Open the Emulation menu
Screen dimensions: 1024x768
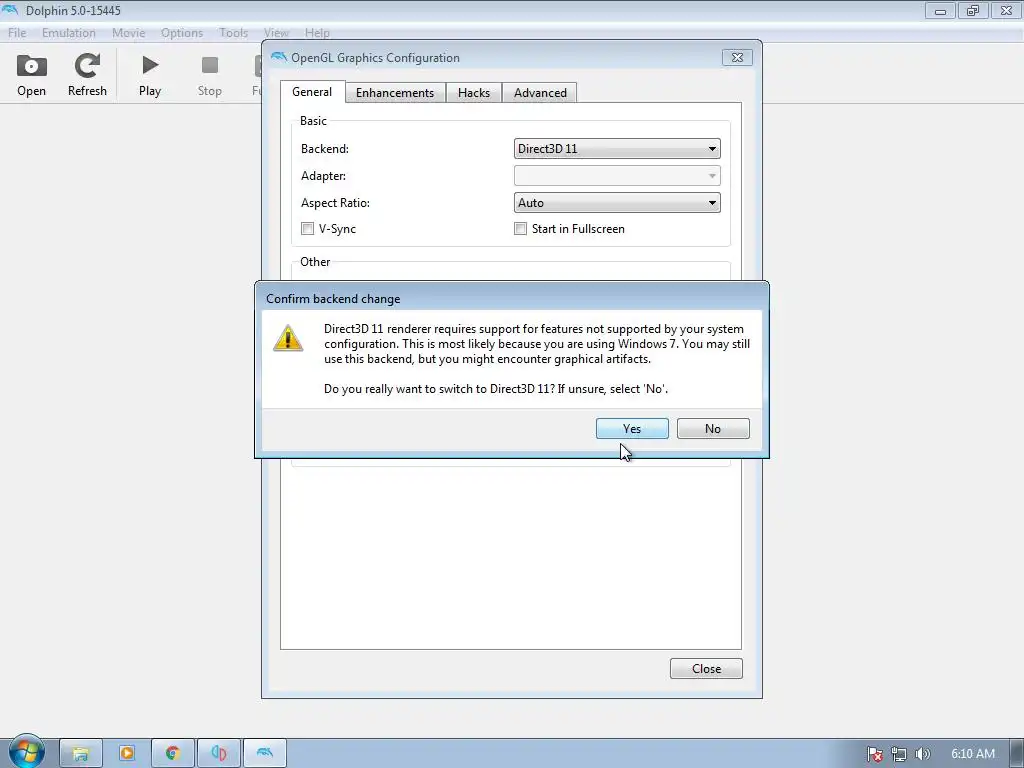click(69, 33)
